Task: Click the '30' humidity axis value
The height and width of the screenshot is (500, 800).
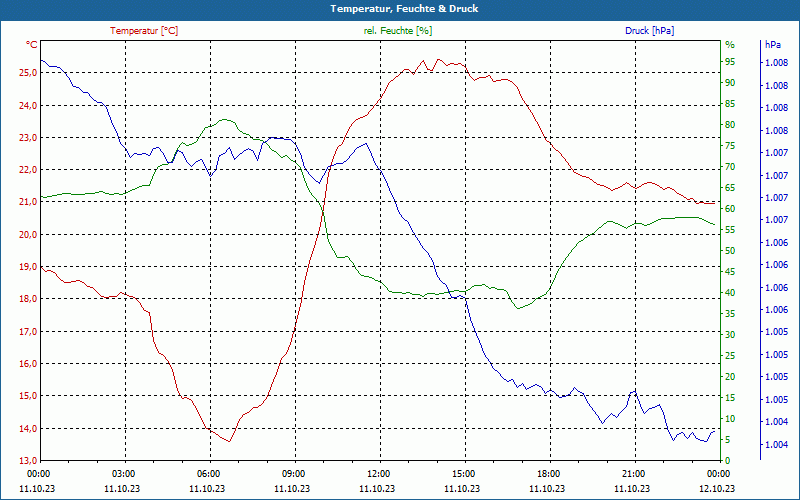Action: coord(730,335)
